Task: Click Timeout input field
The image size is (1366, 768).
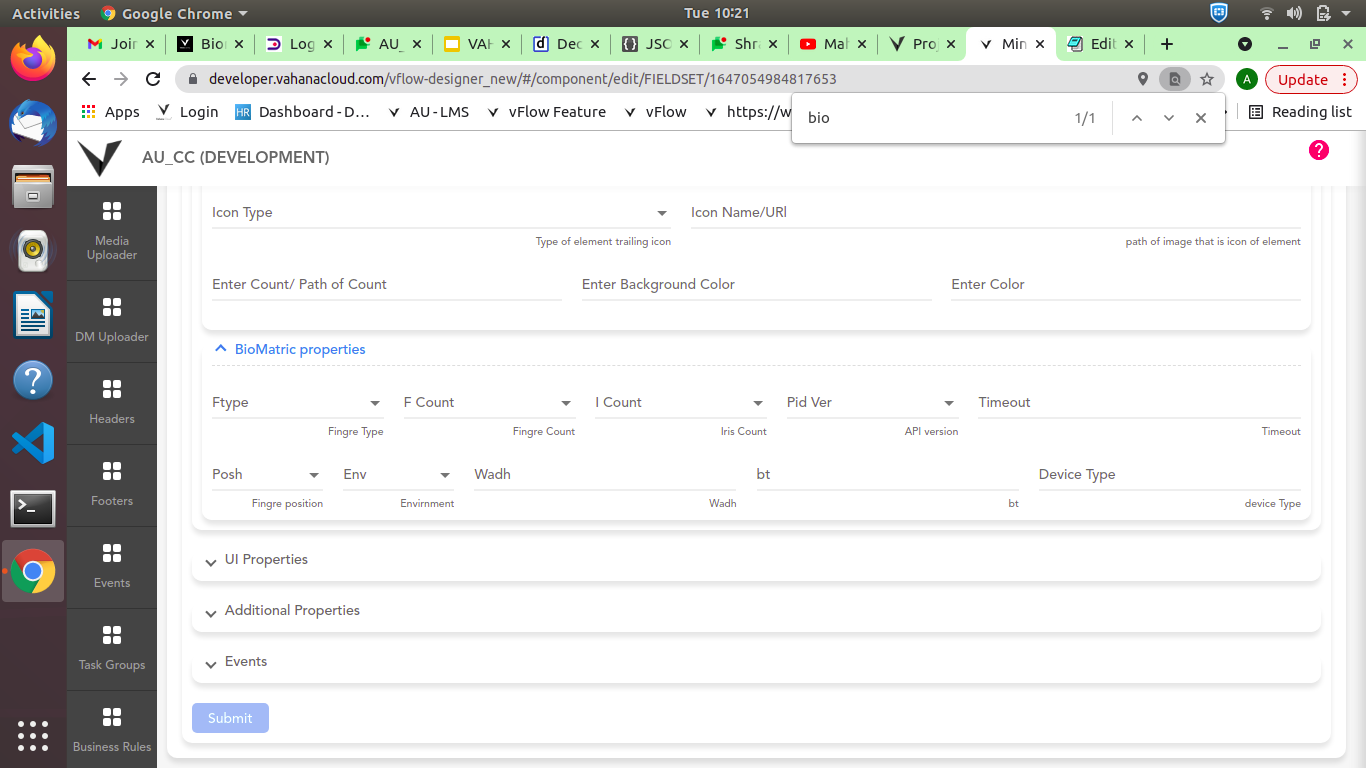Action: coord(1140,403)
